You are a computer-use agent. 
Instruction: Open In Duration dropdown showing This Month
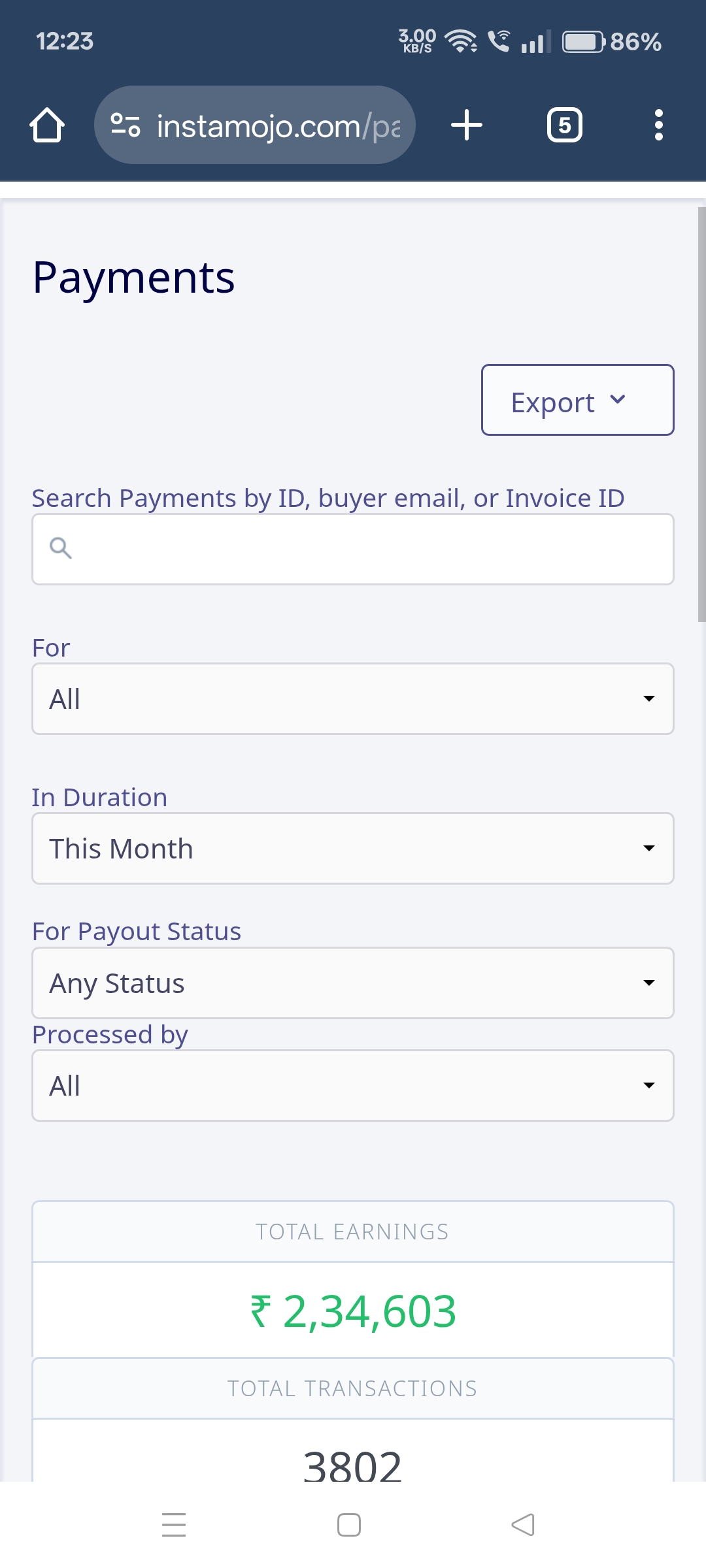tap(353, 849)
